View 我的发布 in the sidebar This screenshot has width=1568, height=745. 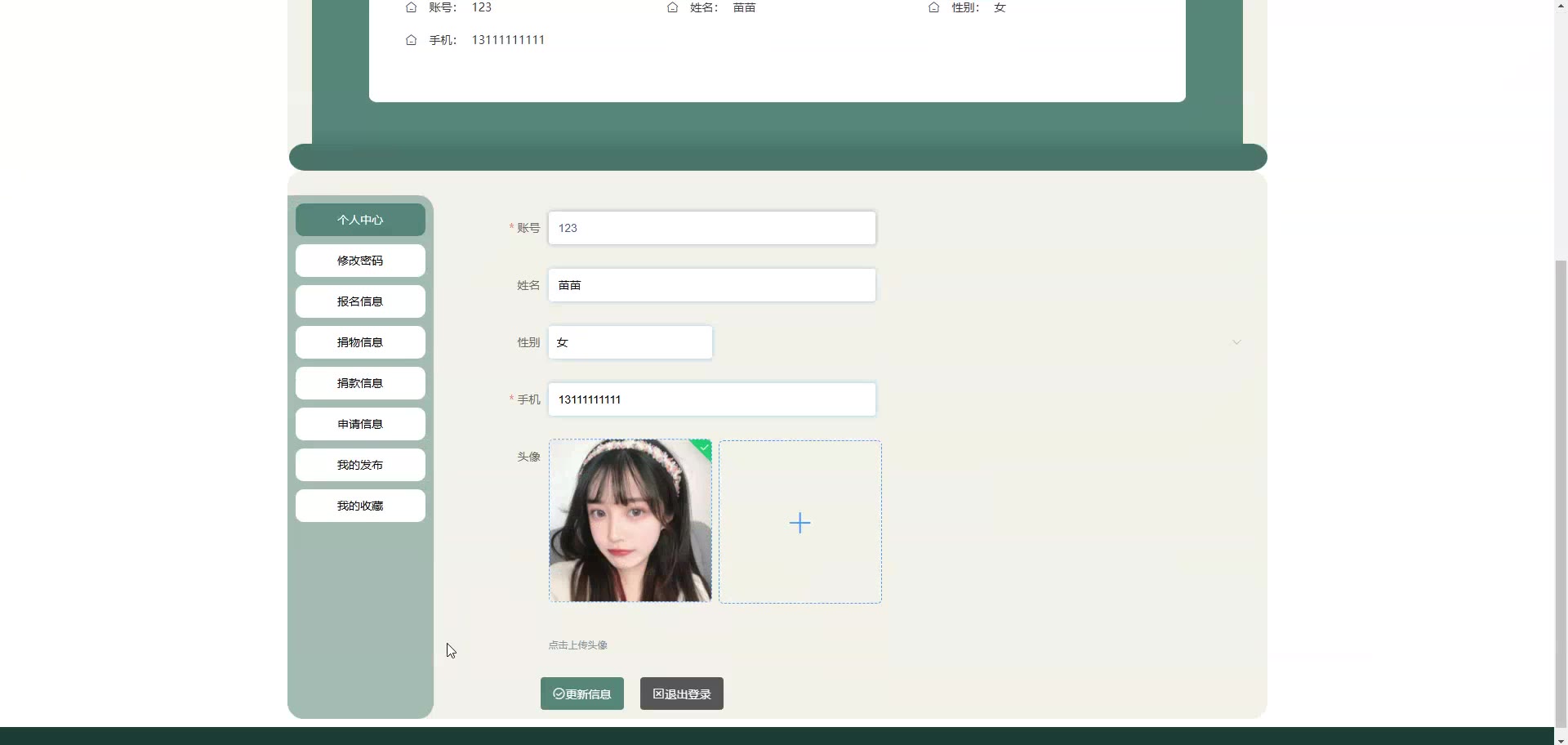(x=360, y=465)
